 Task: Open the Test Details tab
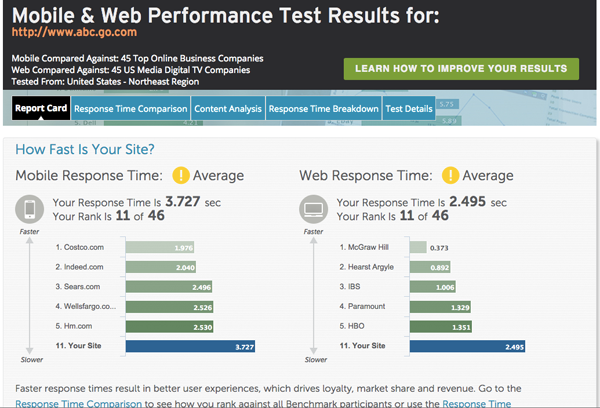click(x=409, y=109)
